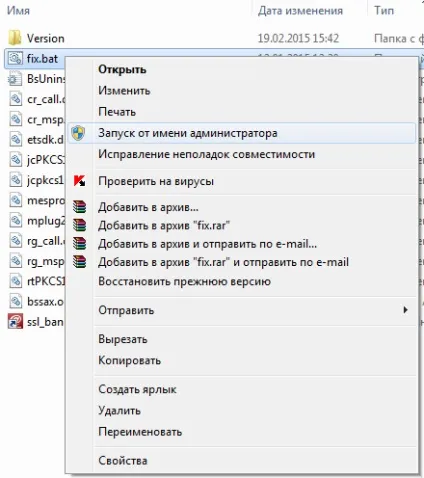Sort by 'Дата изменения' column header
This screenshot has width=424, height=478.
300,11
